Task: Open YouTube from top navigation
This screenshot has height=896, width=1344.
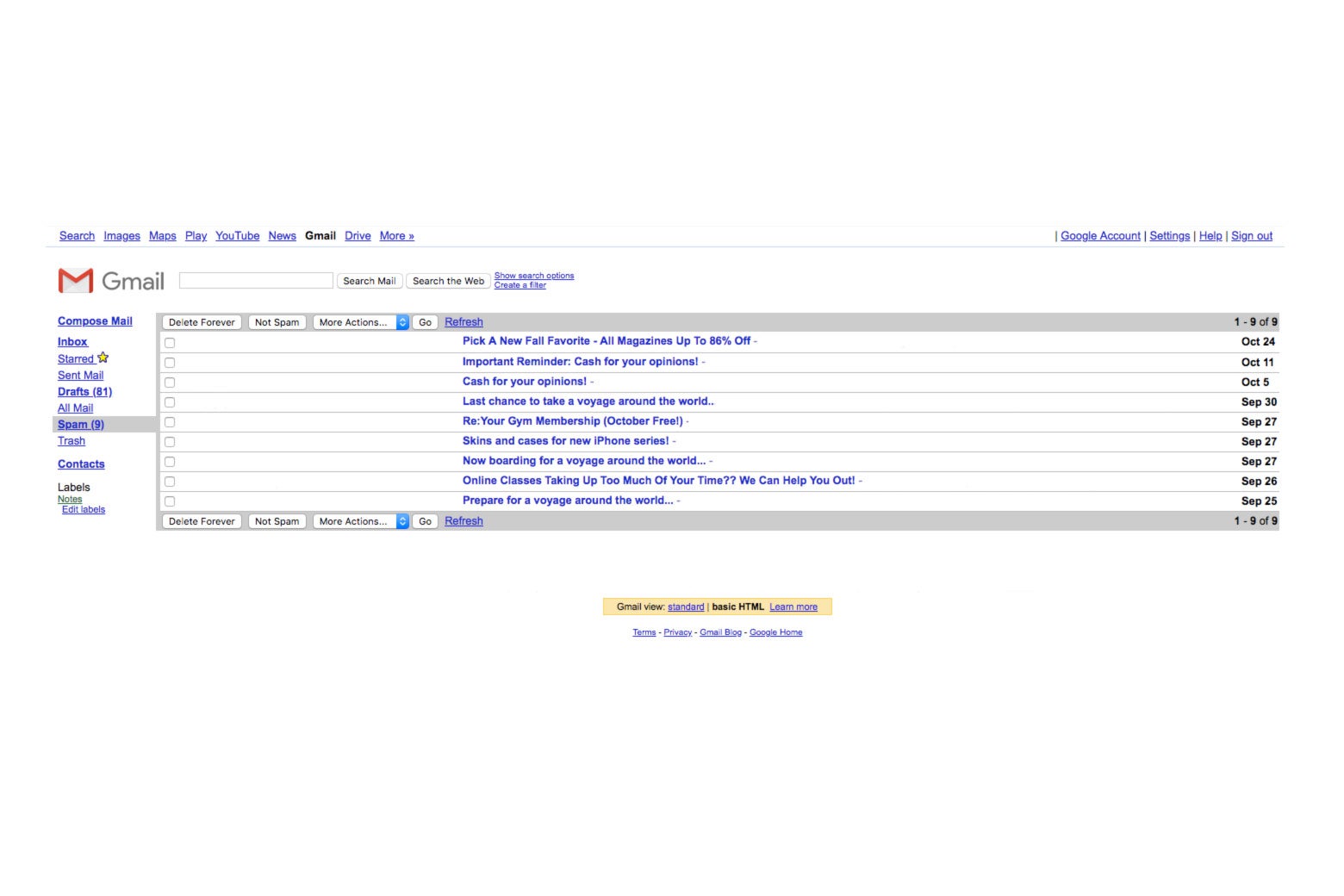Action: [237, 236]
